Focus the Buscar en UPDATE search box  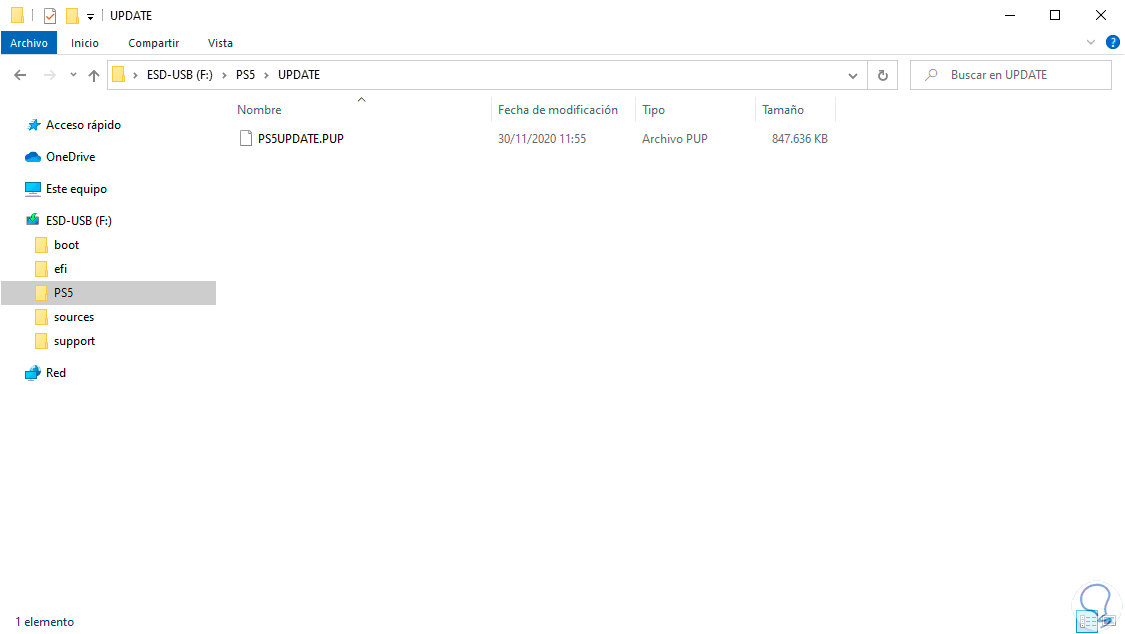(1011, 75)
